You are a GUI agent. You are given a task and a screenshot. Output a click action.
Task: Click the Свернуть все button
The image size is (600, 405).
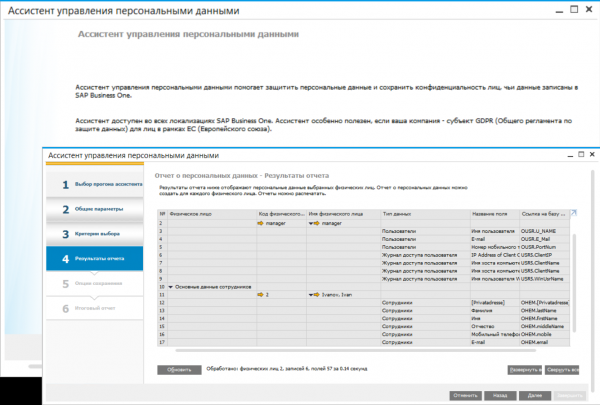(568, 369)
